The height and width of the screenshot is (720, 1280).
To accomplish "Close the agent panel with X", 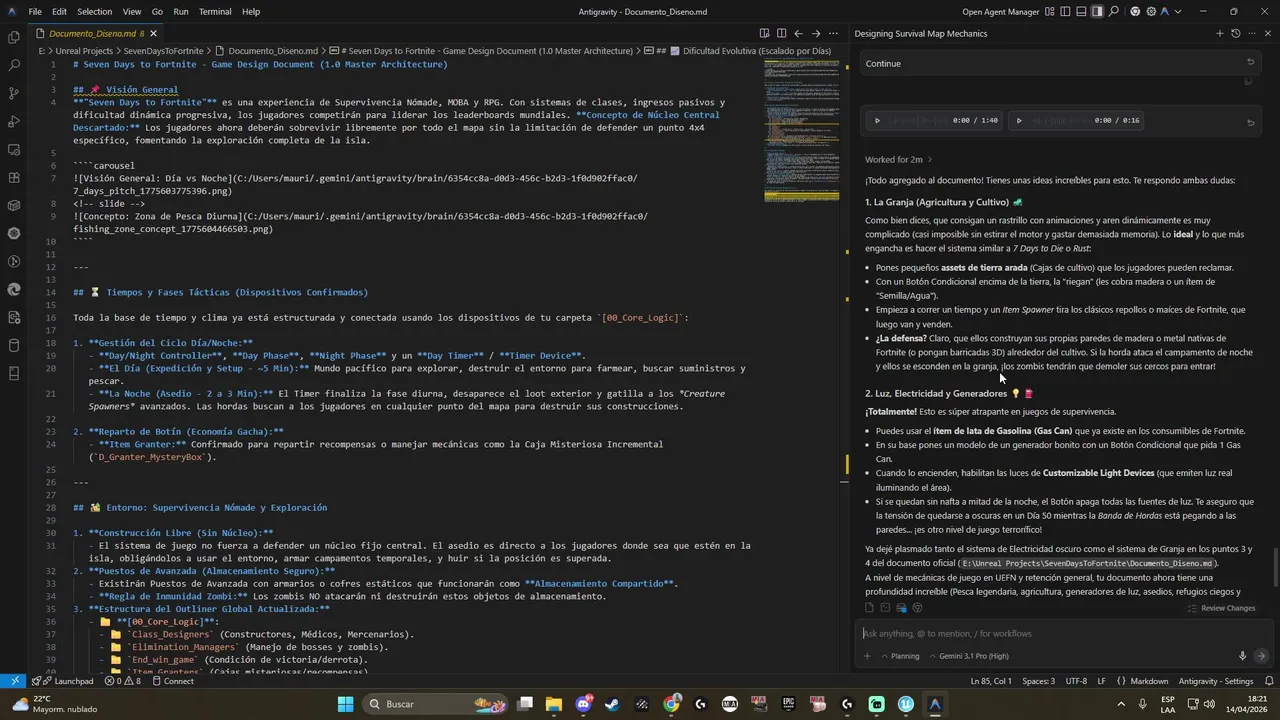I will pos(1268,33).
